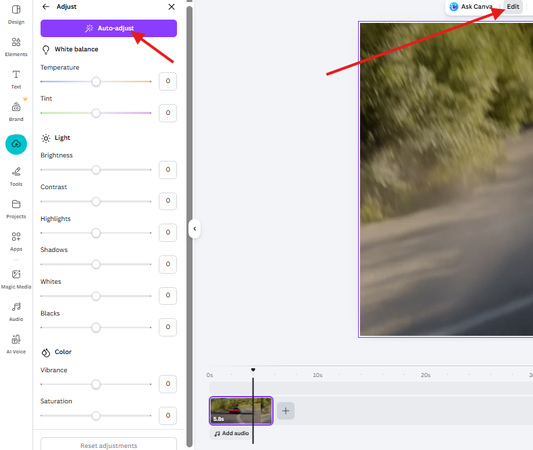Open the Brand sidebar panel

[16, 111]
